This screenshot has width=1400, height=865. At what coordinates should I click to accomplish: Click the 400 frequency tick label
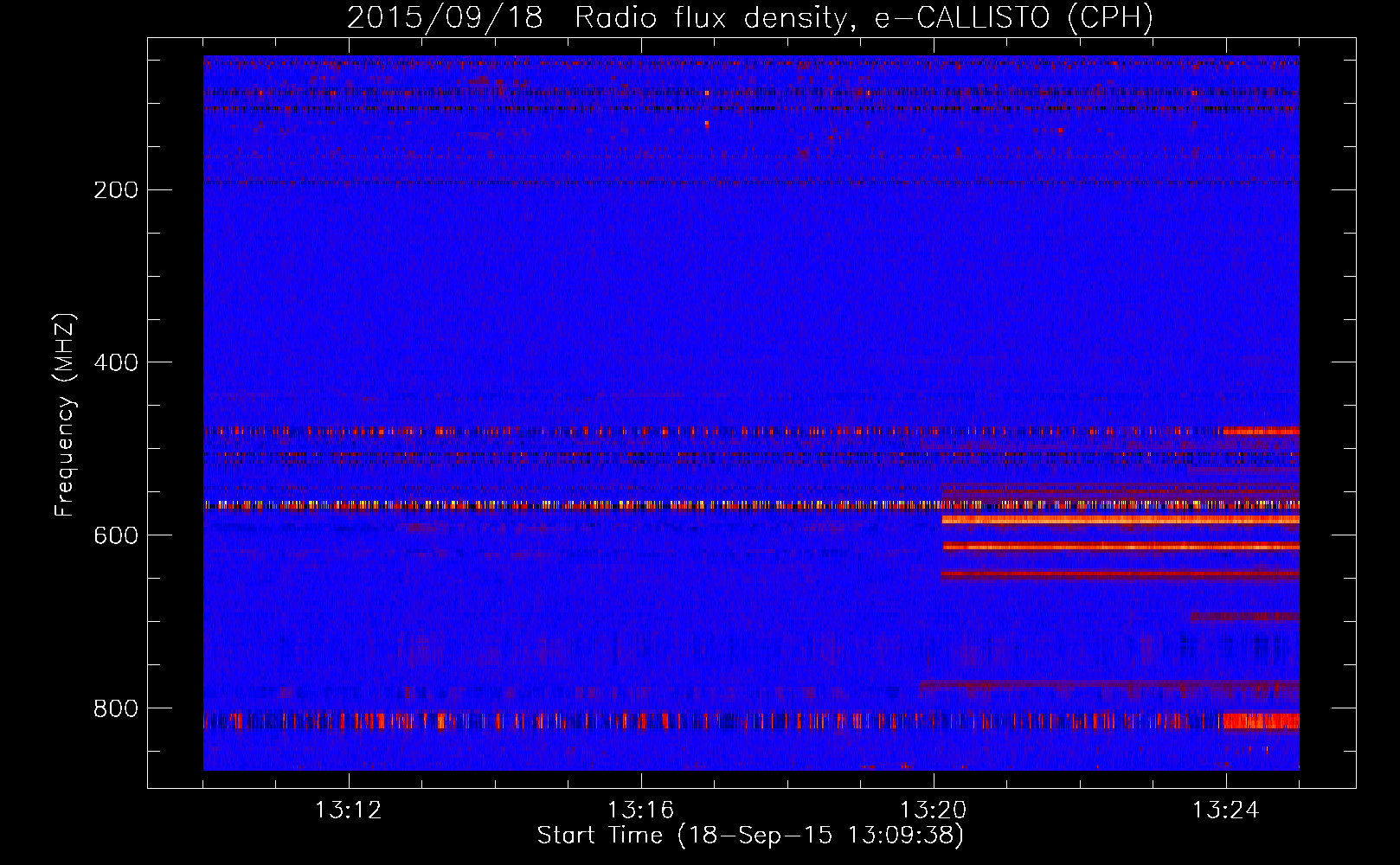coord(116,363)
